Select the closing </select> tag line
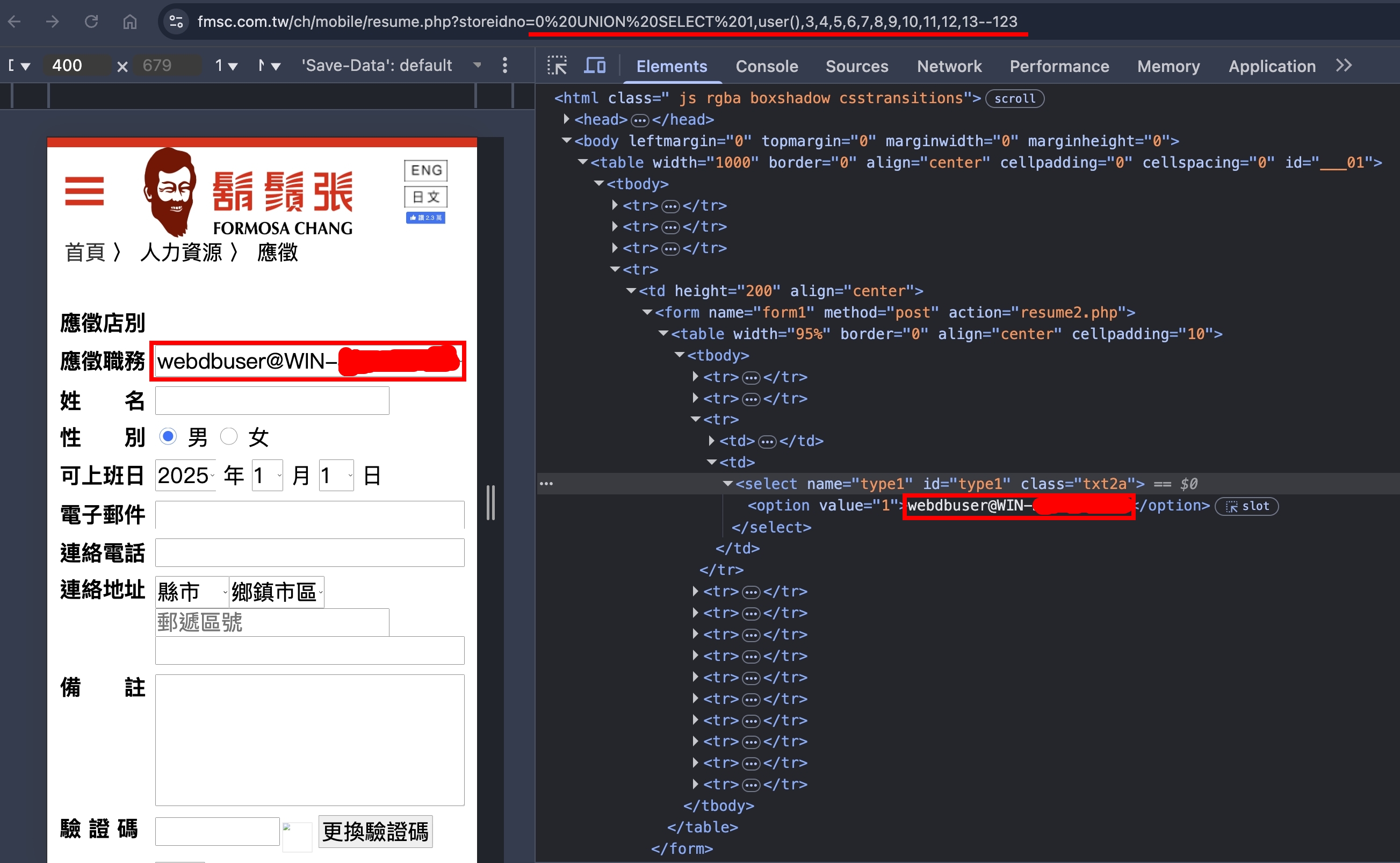 [771, 527]
